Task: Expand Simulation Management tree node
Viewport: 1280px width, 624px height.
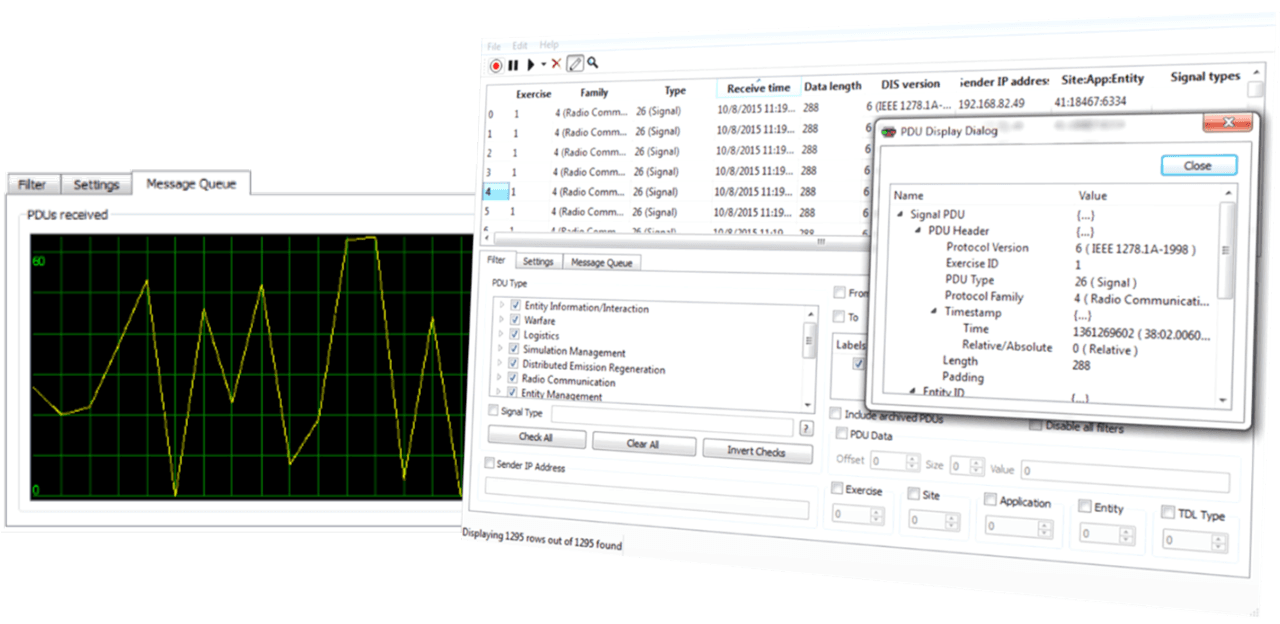Action: (x=501, y=349)
